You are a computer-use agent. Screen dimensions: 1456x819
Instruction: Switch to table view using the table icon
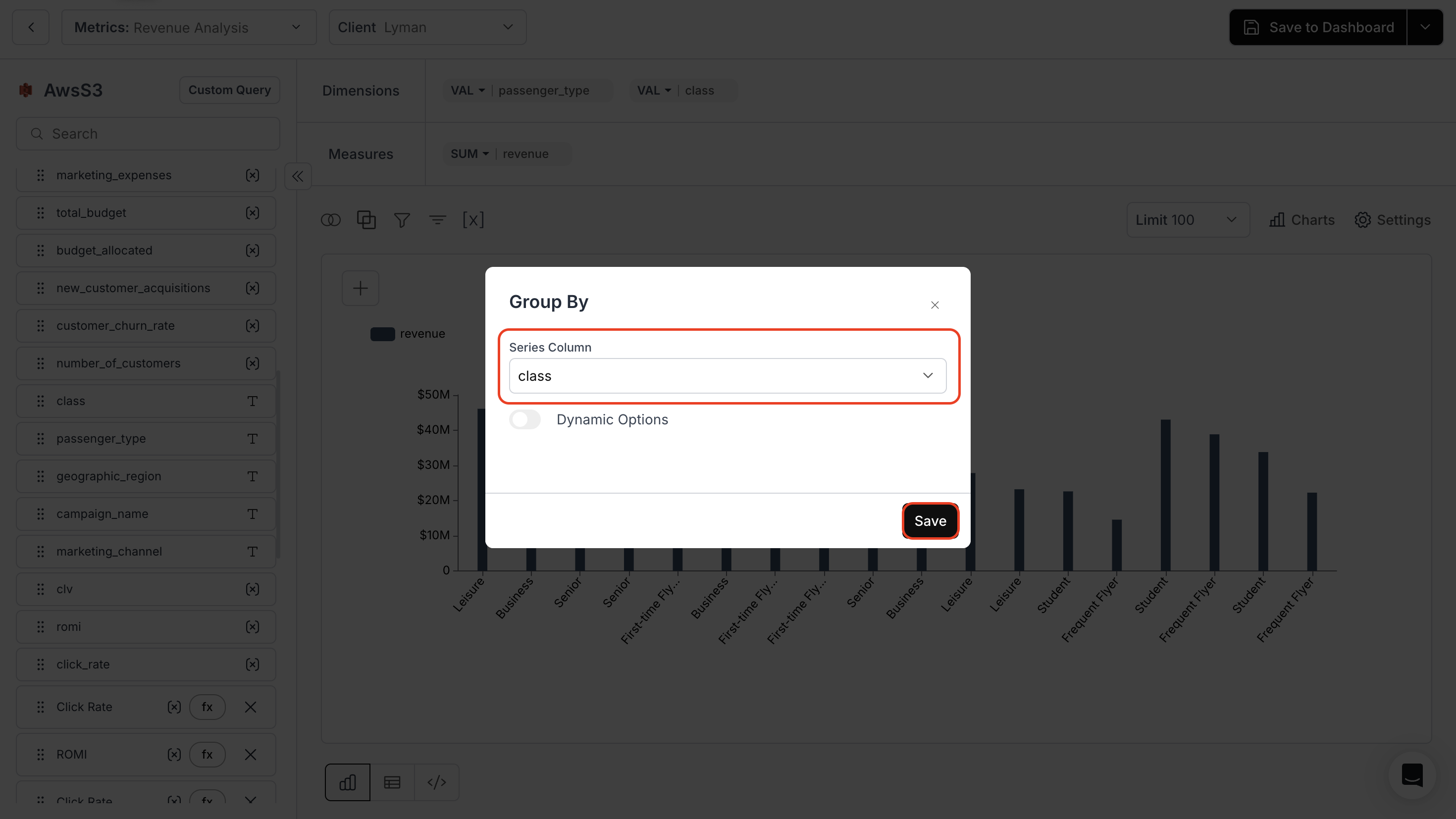pyautogui.click(x=392, y=782)
